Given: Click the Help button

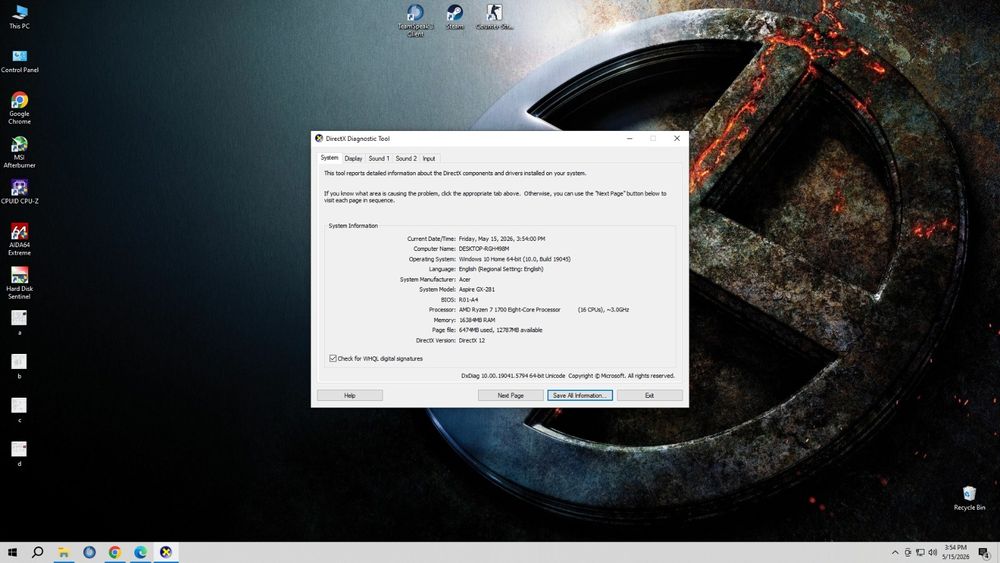Looking at the screenshot, I should (349, 395).
